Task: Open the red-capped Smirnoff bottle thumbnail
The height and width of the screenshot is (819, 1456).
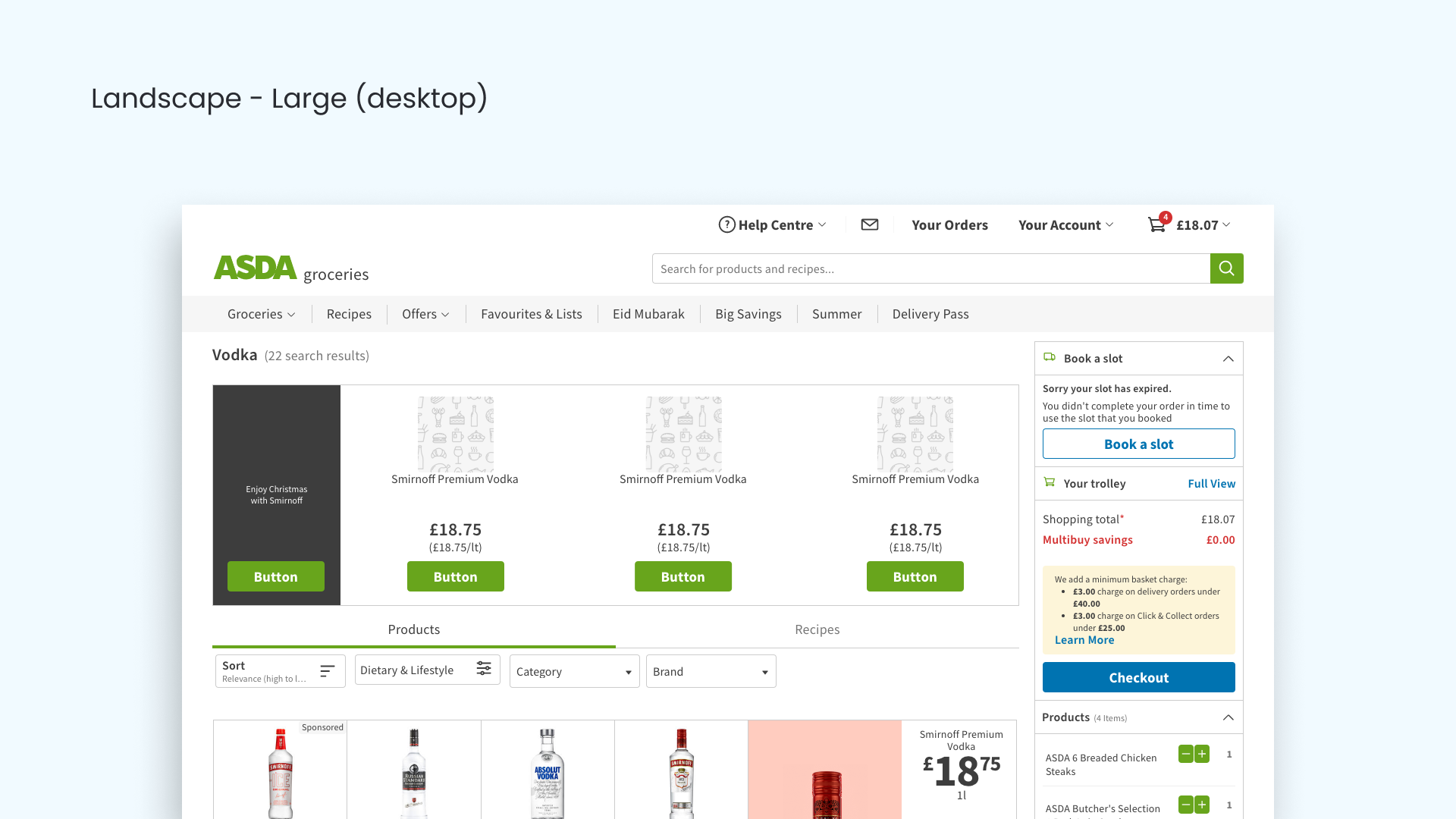Action: (681, 773)
